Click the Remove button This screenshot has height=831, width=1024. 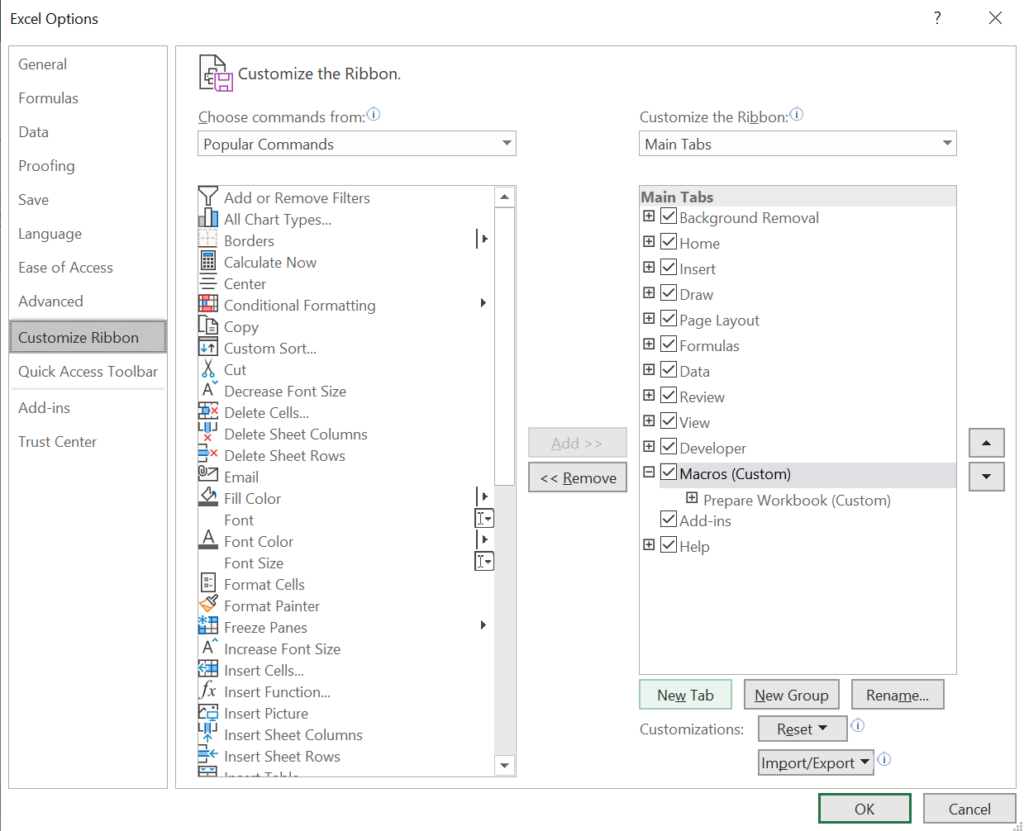[577, 478]
